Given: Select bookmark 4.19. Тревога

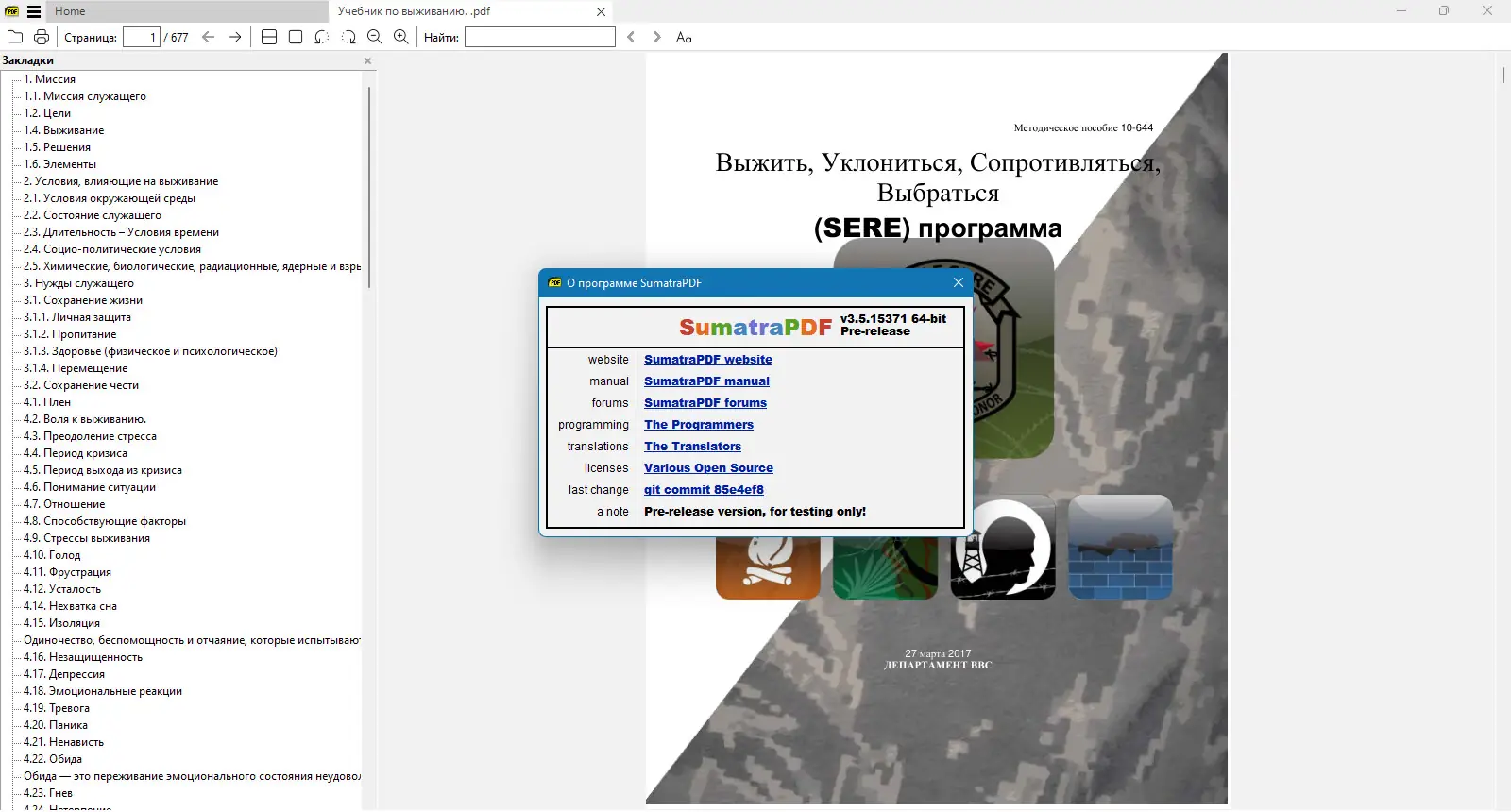Looking at the screenshot, I should click(x=57, y=708).
